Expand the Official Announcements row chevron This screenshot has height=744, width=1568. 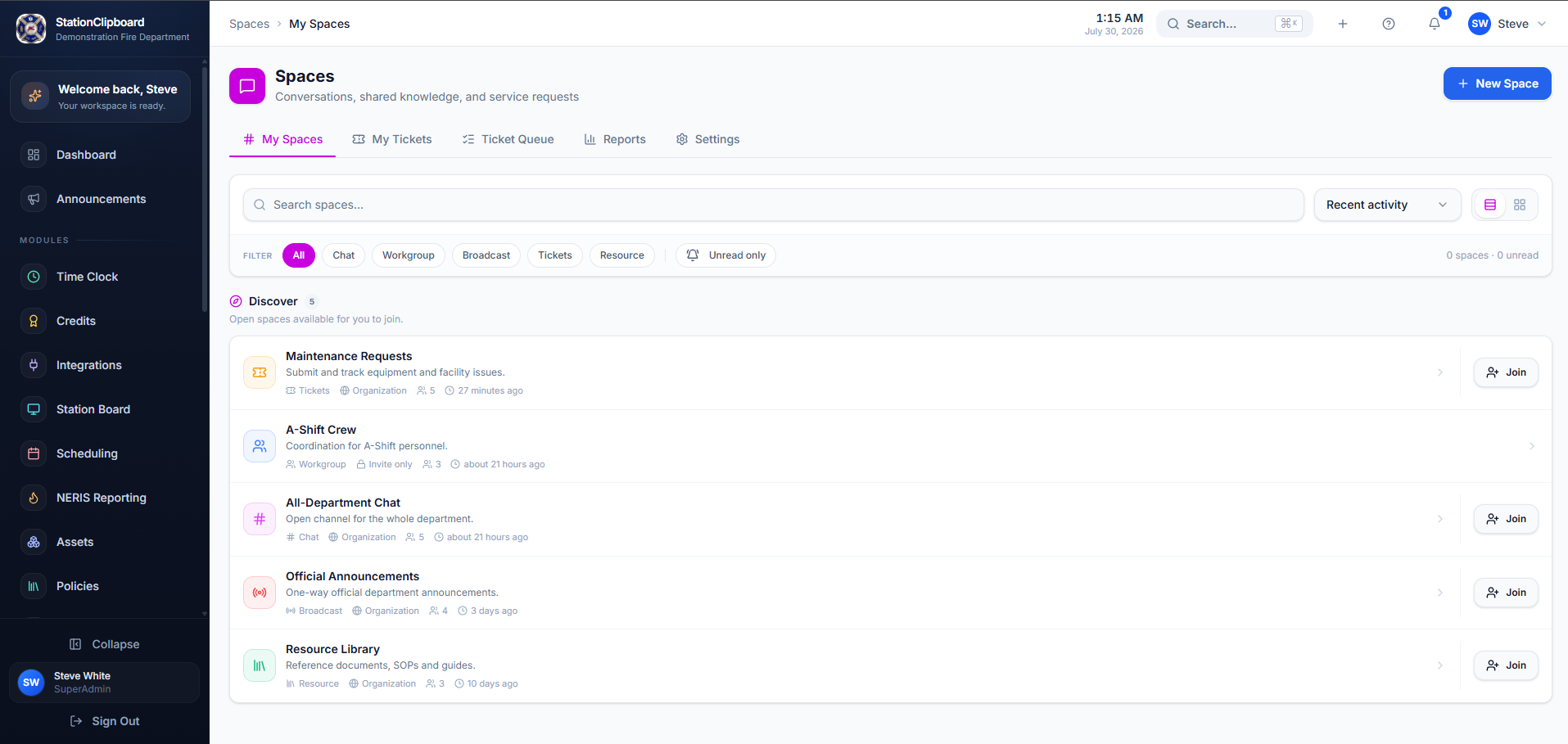[1440, 593]
